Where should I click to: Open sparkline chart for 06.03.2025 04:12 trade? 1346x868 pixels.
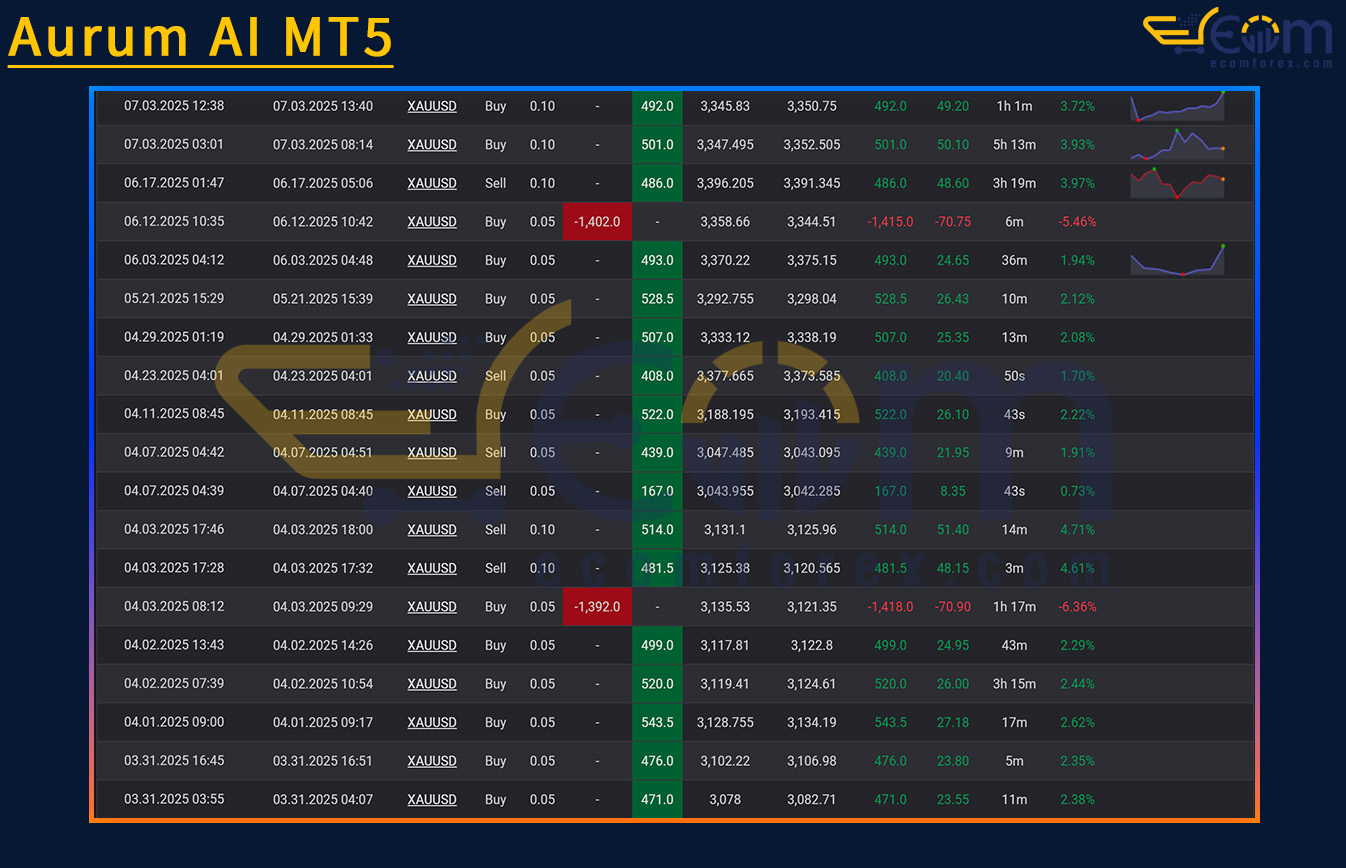tap(1177, 260)
